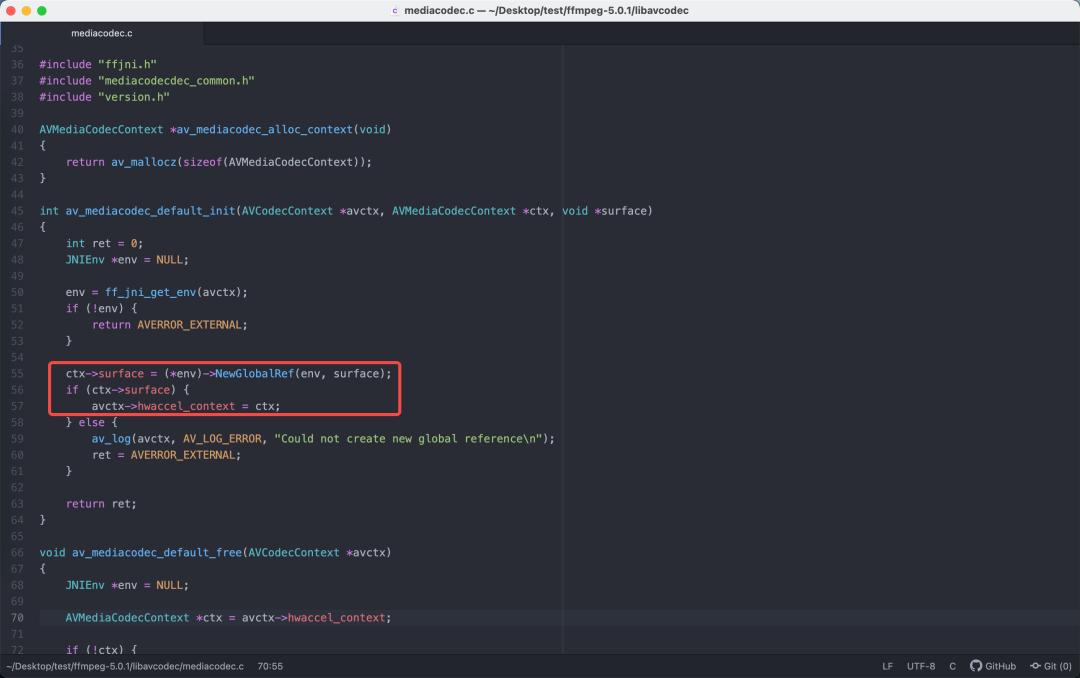Open encoding selector showing UTF-8
This screenshot has height=678, width=1080.
pyautogui.click(x=919, y=665)
